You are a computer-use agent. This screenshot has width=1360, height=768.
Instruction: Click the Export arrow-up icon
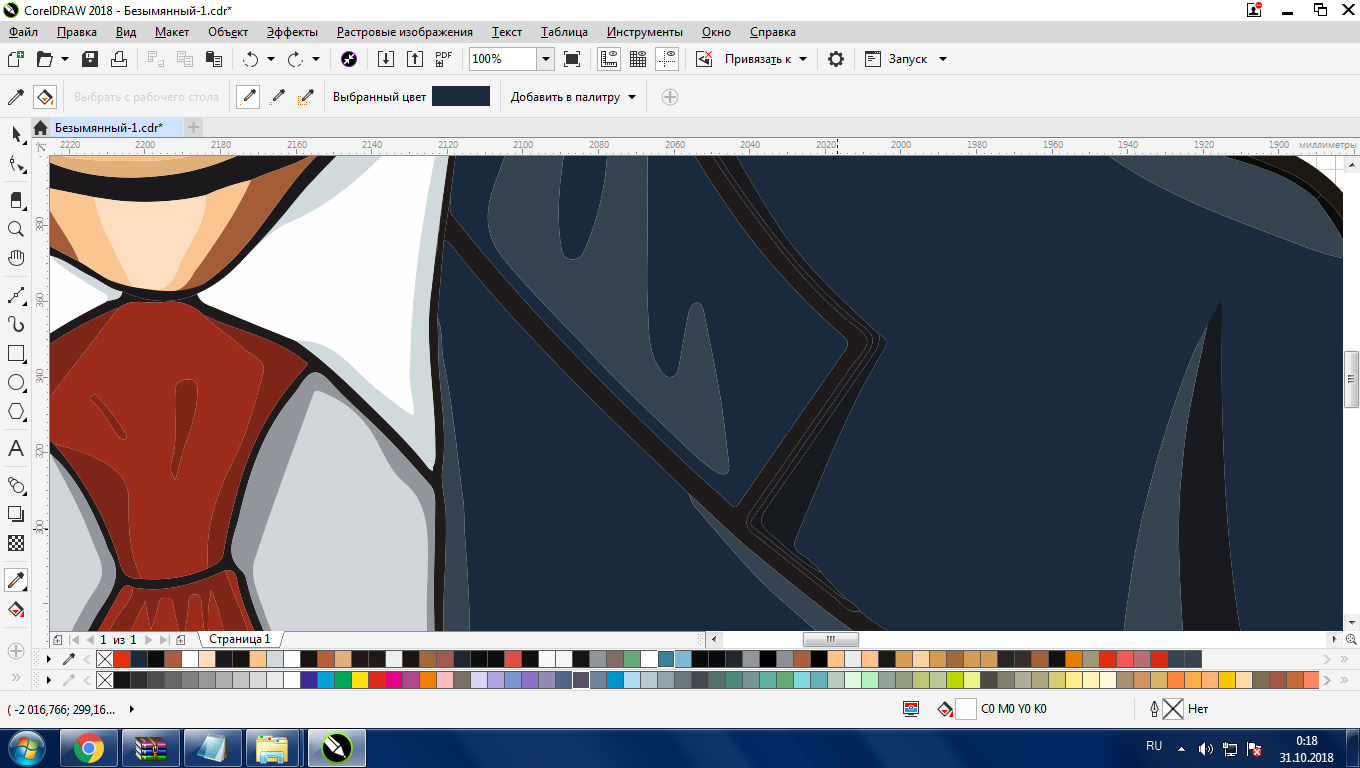(416, 59)
